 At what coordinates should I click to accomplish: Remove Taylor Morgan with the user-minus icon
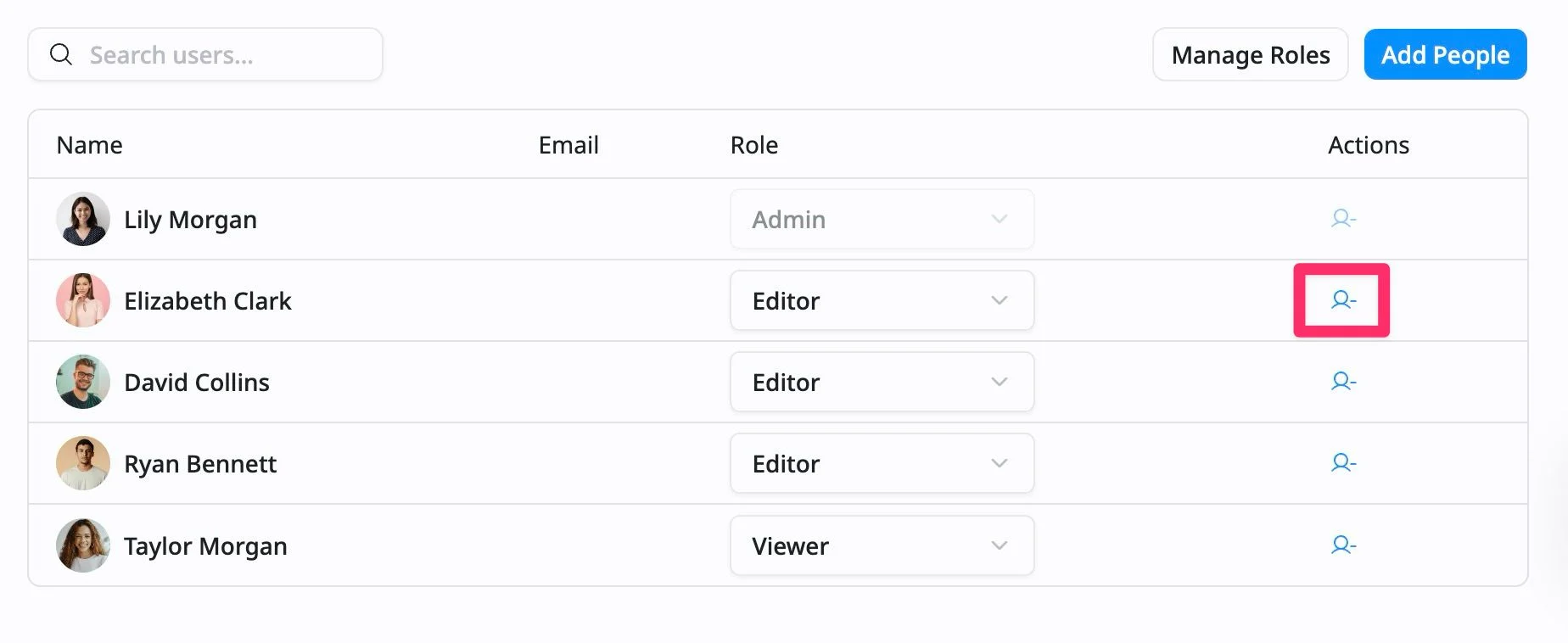[x=1343, y=545]
